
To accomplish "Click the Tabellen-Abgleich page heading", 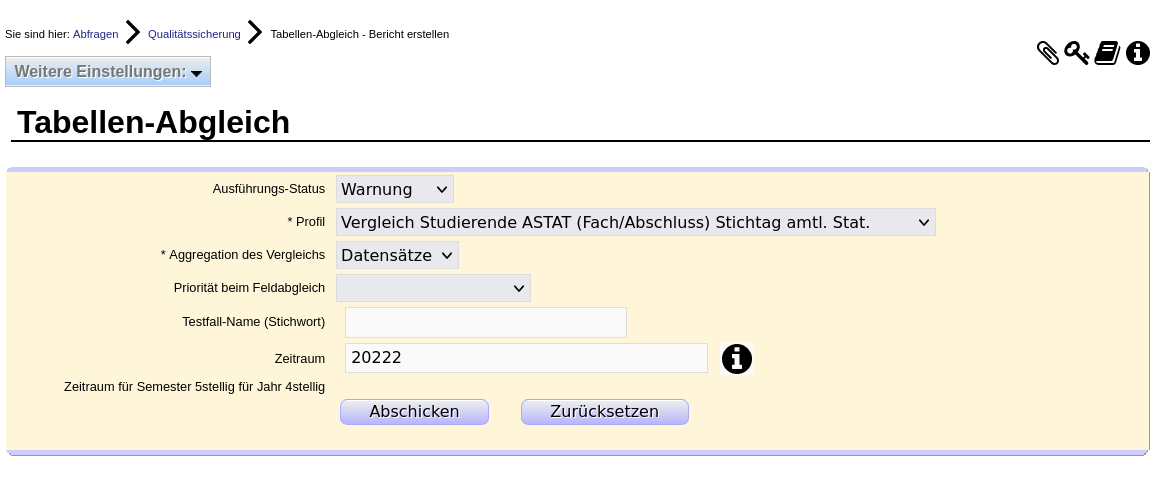I will tap(154, 122).
